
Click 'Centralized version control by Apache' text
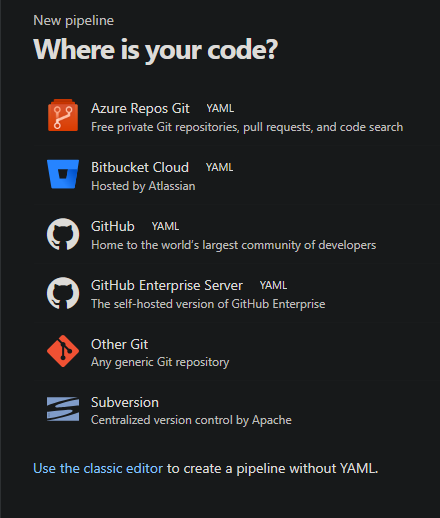click(x=191, y=420)
